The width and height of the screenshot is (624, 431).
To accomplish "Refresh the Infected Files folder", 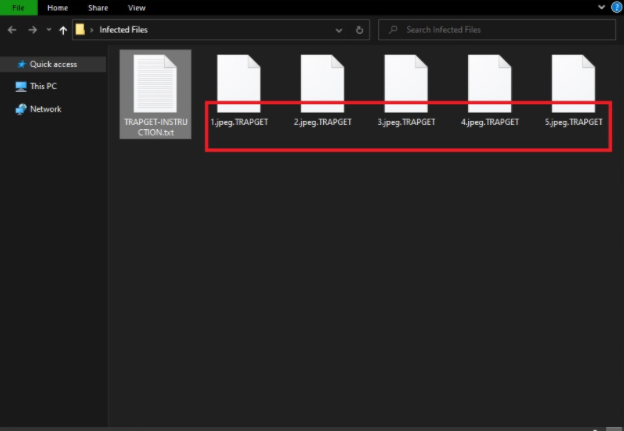I will pyautogui.click(x=360, y=30).
